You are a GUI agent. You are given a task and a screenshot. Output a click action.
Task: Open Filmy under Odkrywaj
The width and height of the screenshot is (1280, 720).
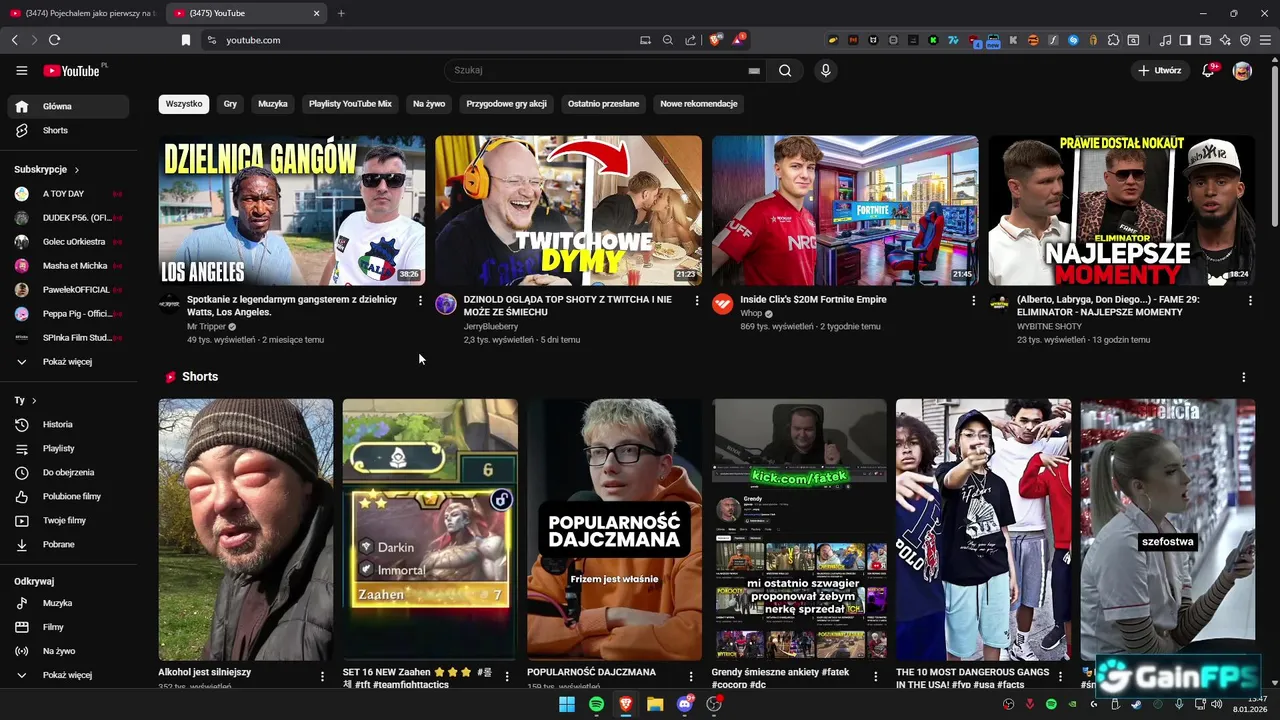pos(68,627)
